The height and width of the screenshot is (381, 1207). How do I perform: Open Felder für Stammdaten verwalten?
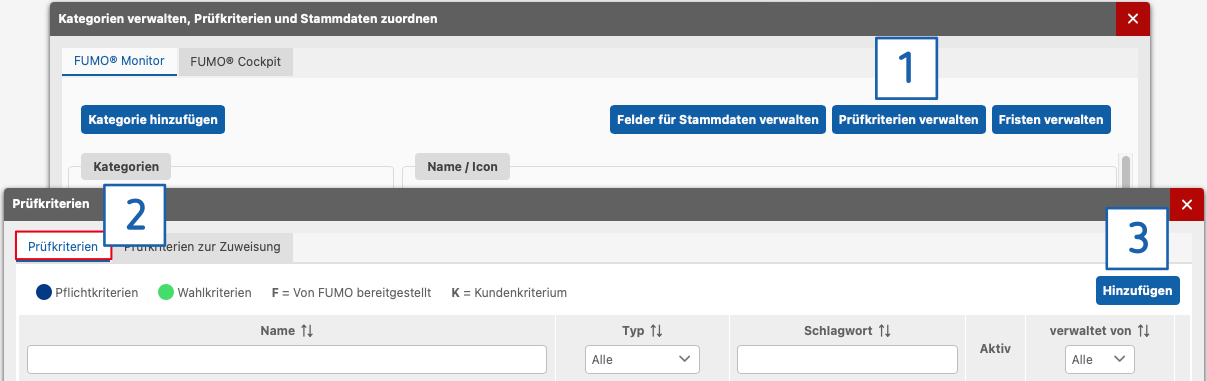(718, 119)
